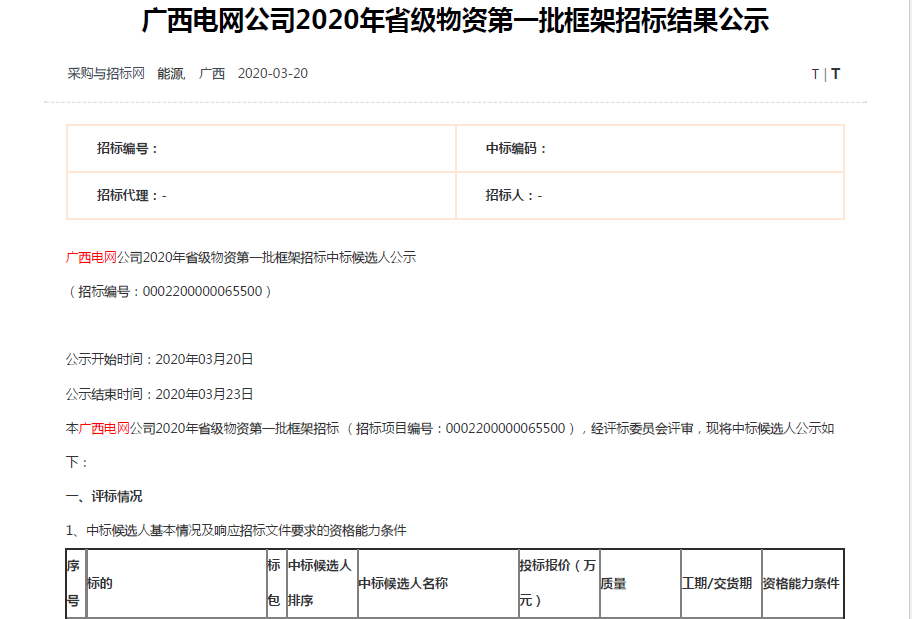Click the bold larger T font size button
Image resolution: width=912 pixels, height=619 pixels.
[x=836, y=74]
